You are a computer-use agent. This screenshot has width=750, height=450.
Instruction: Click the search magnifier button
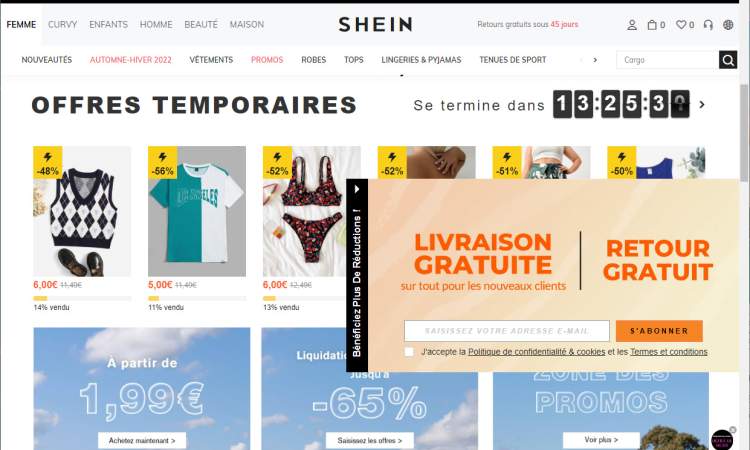(728, 60)
